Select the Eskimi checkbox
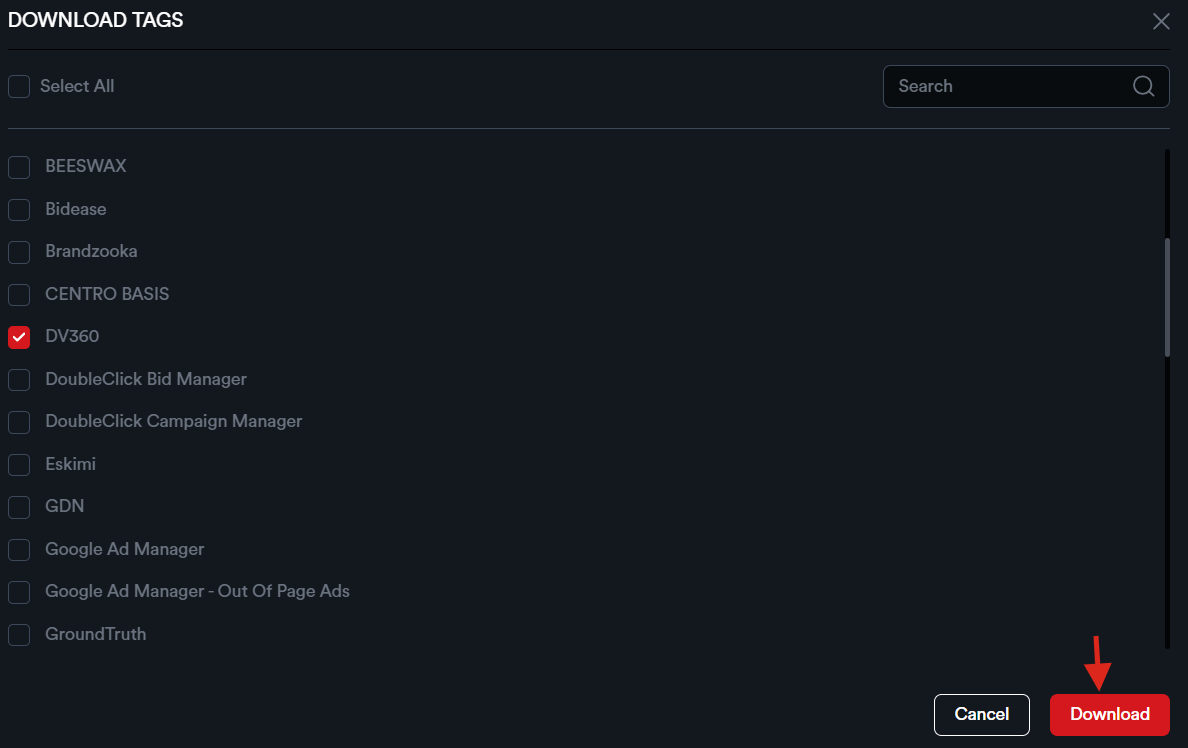This screenshot has width=1188, height=748. coord(19,465)
